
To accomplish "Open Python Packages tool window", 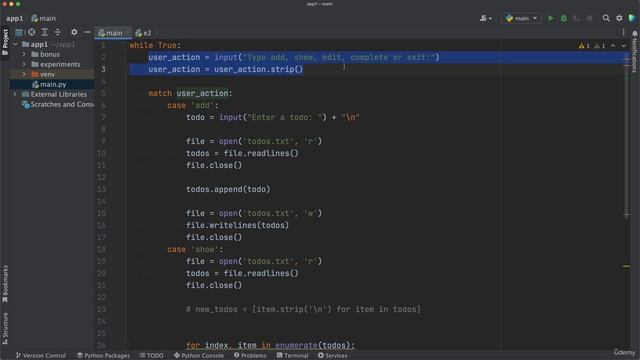I will tap(103, 356).
